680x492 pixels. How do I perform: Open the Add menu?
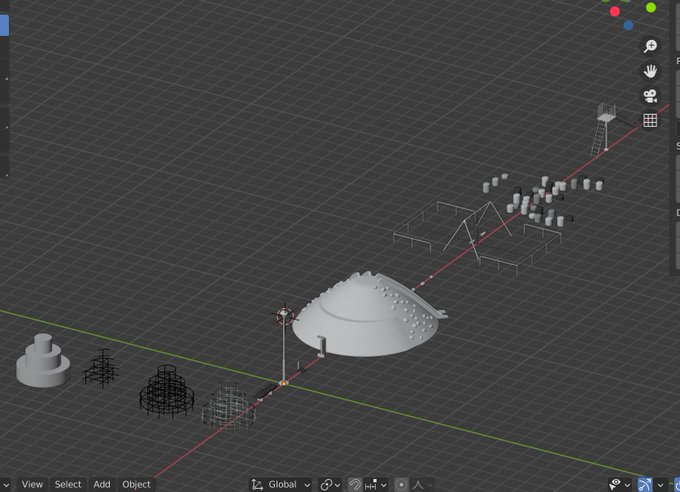pyautogui.click(x=101, y=485)
